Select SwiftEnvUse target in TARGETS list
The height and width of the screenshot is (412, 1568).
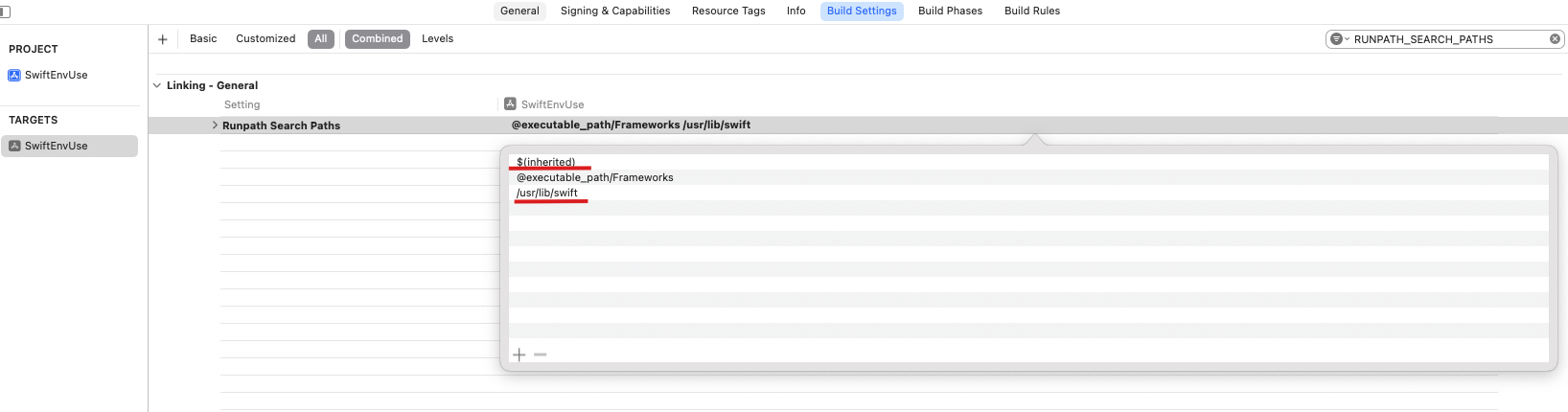click(56, 146)
